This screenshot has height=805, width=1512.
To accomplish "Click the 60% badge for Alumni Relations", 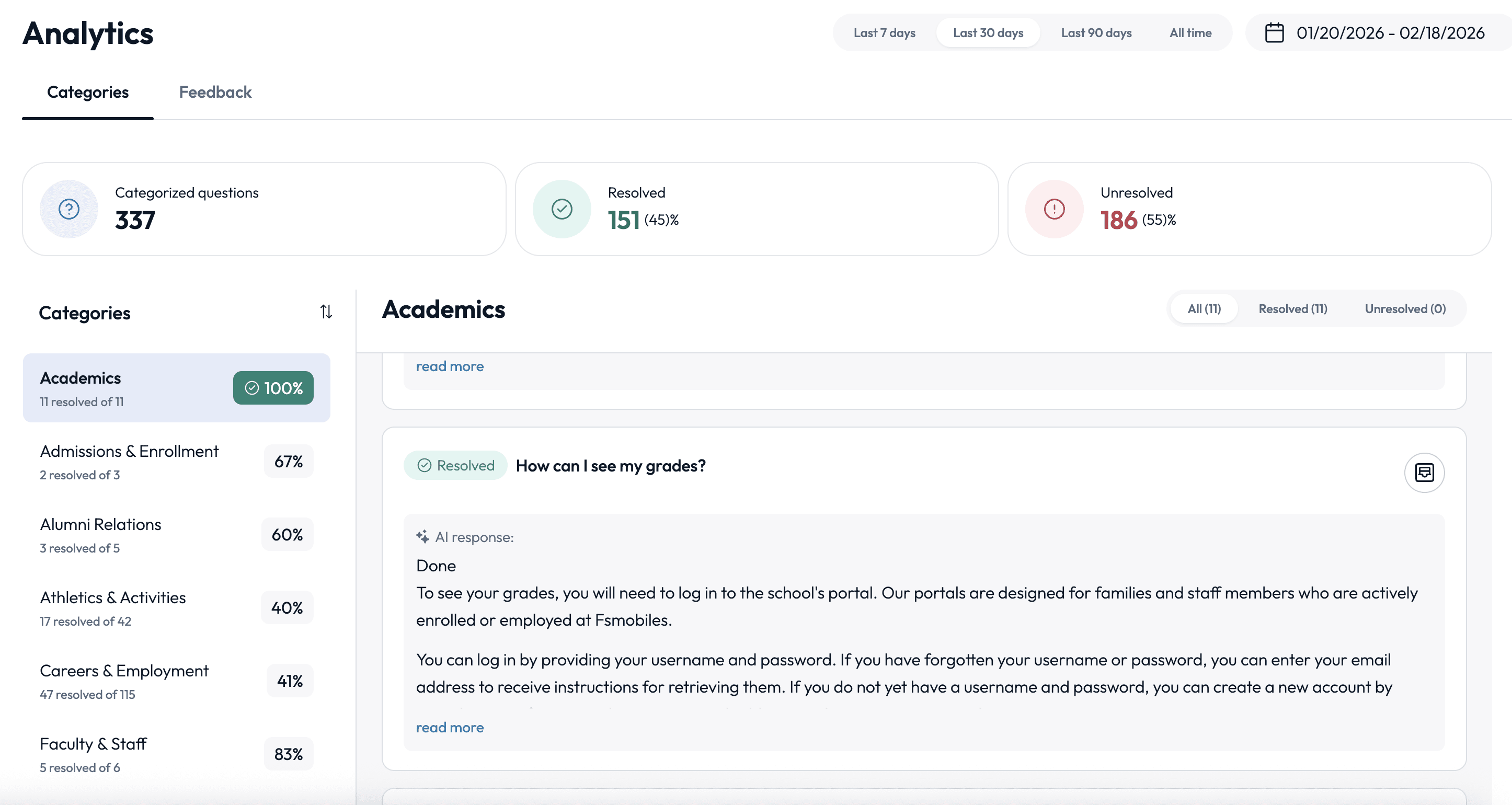I will (x=287, y=535).
